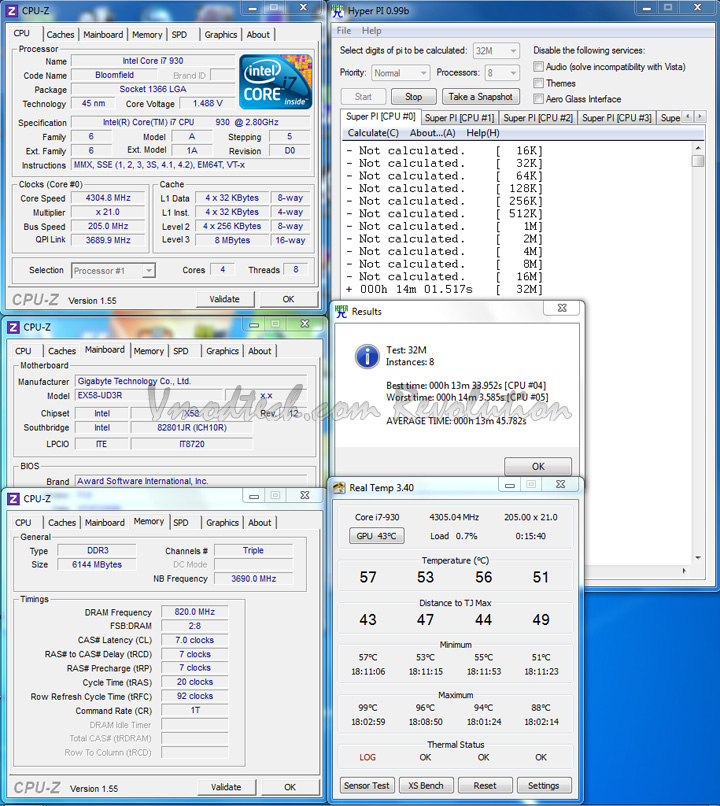Open the Help menu in Hyper PI
Viewport: 720px width, 806px height.
click(372, 30)
